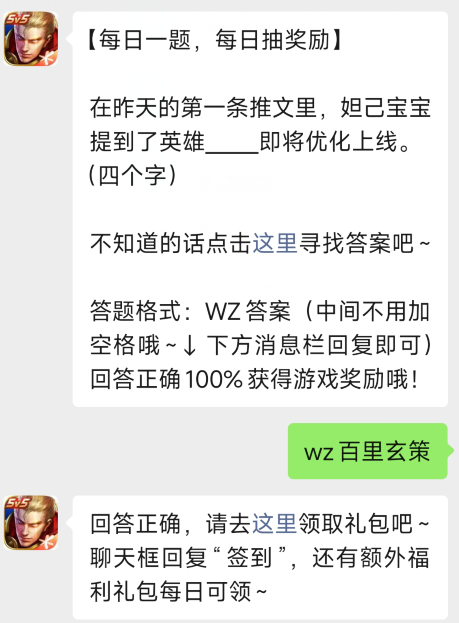Tap the '签到' keyword in the reply
The image size is (459, 623).
(249, 557)
